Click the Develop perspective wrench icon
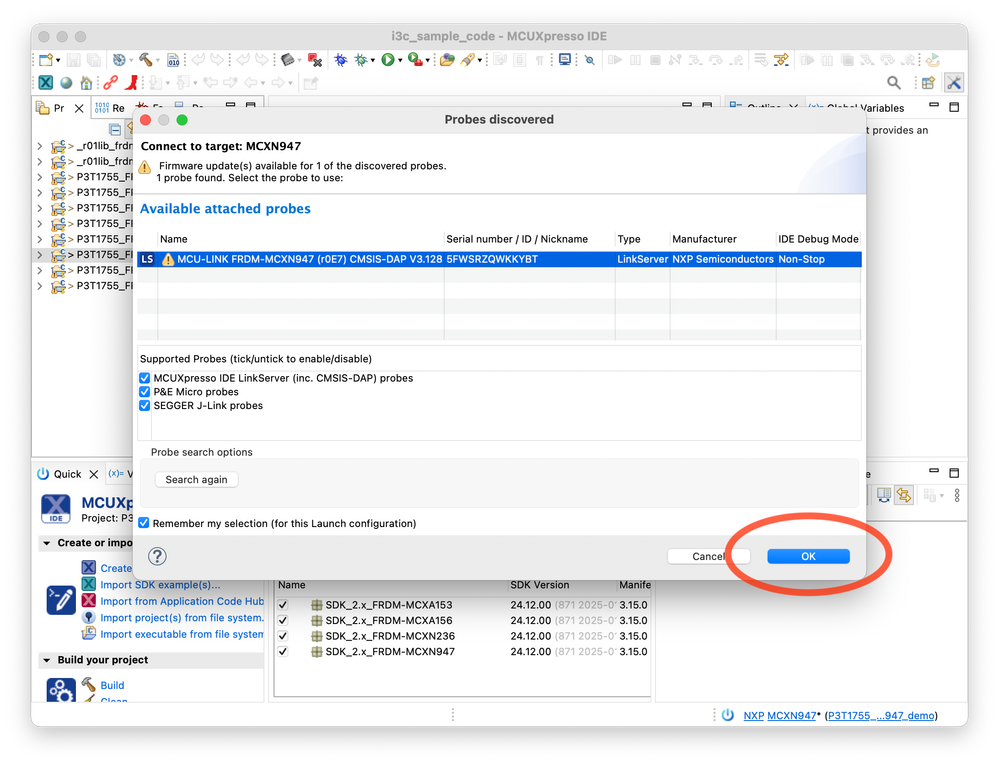This screenshot has width=999, height=765. [954, 83]
